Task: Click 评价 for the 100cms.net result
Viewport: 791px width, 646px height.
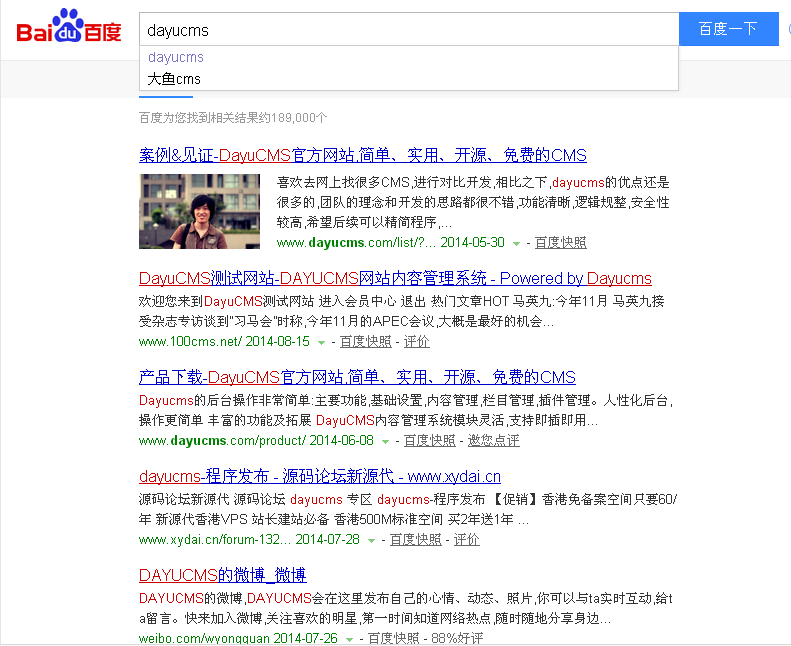Action: [x=416, y=341]
